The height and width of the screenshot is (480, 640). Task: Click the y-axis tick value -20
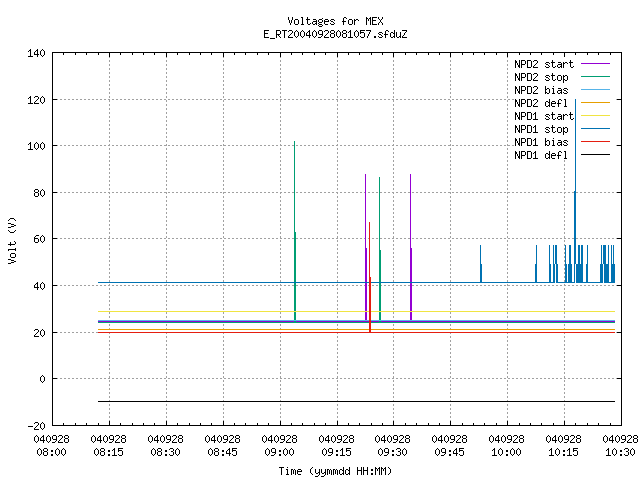pyautogui.click(x=36, y=426)
